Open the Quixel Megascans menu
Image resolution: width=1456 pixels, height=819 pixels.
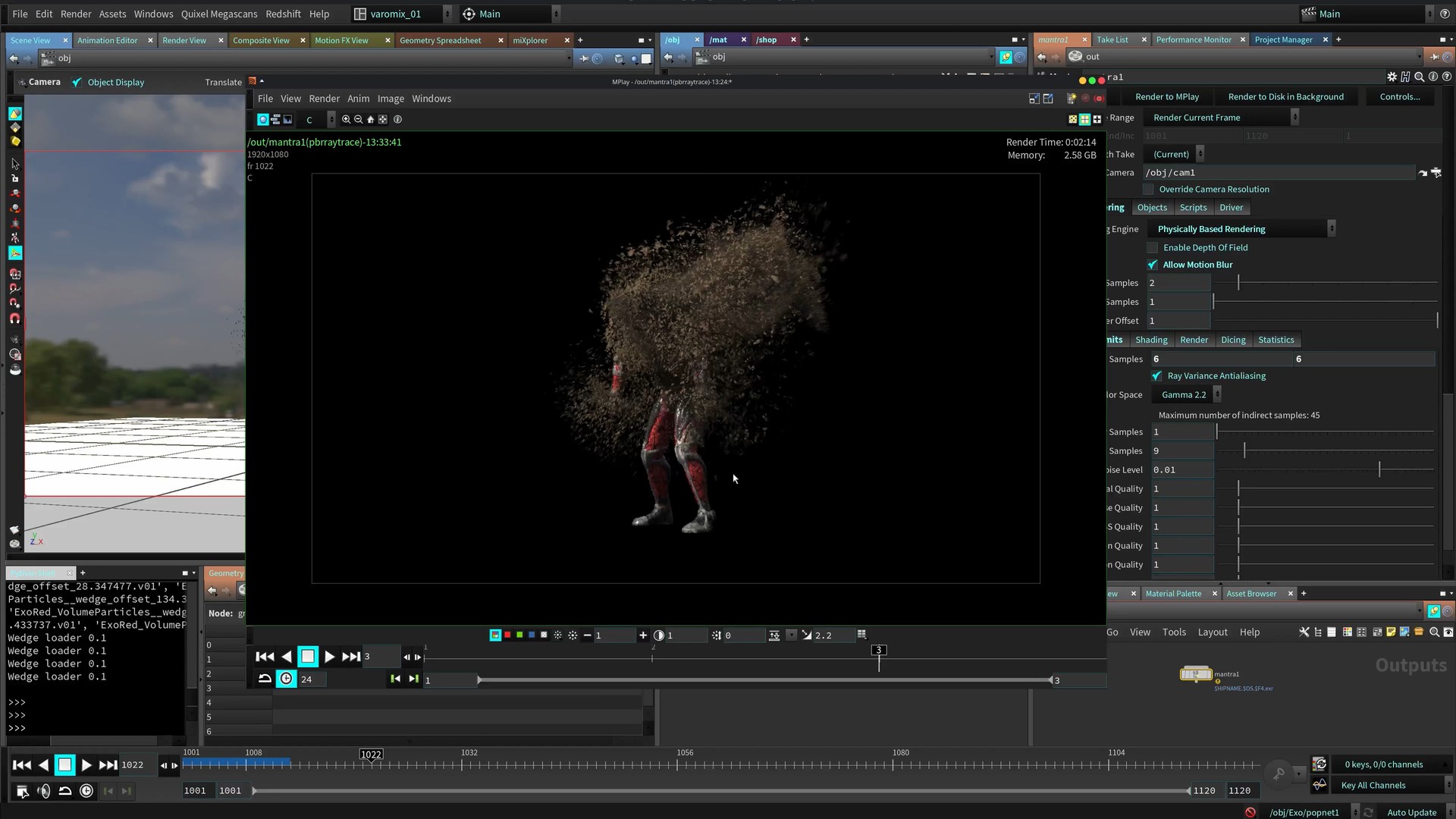(x=218, y=14)
